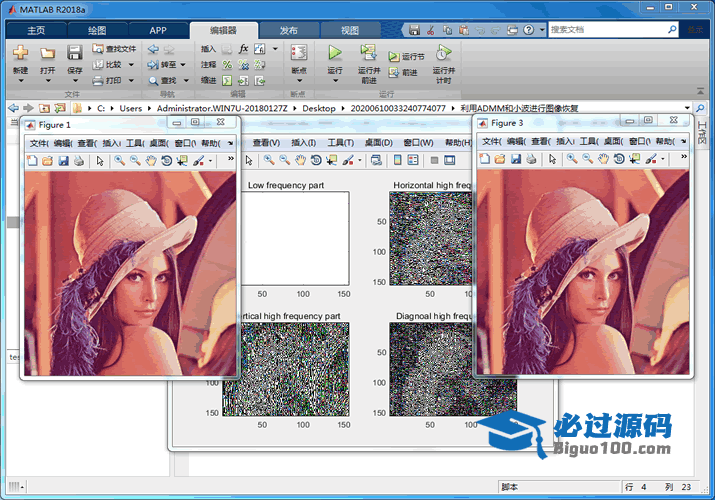Viewport: 715px width, 500px height.
Task: Switch to the 发布 (Publish) tab
Action: 288,31
